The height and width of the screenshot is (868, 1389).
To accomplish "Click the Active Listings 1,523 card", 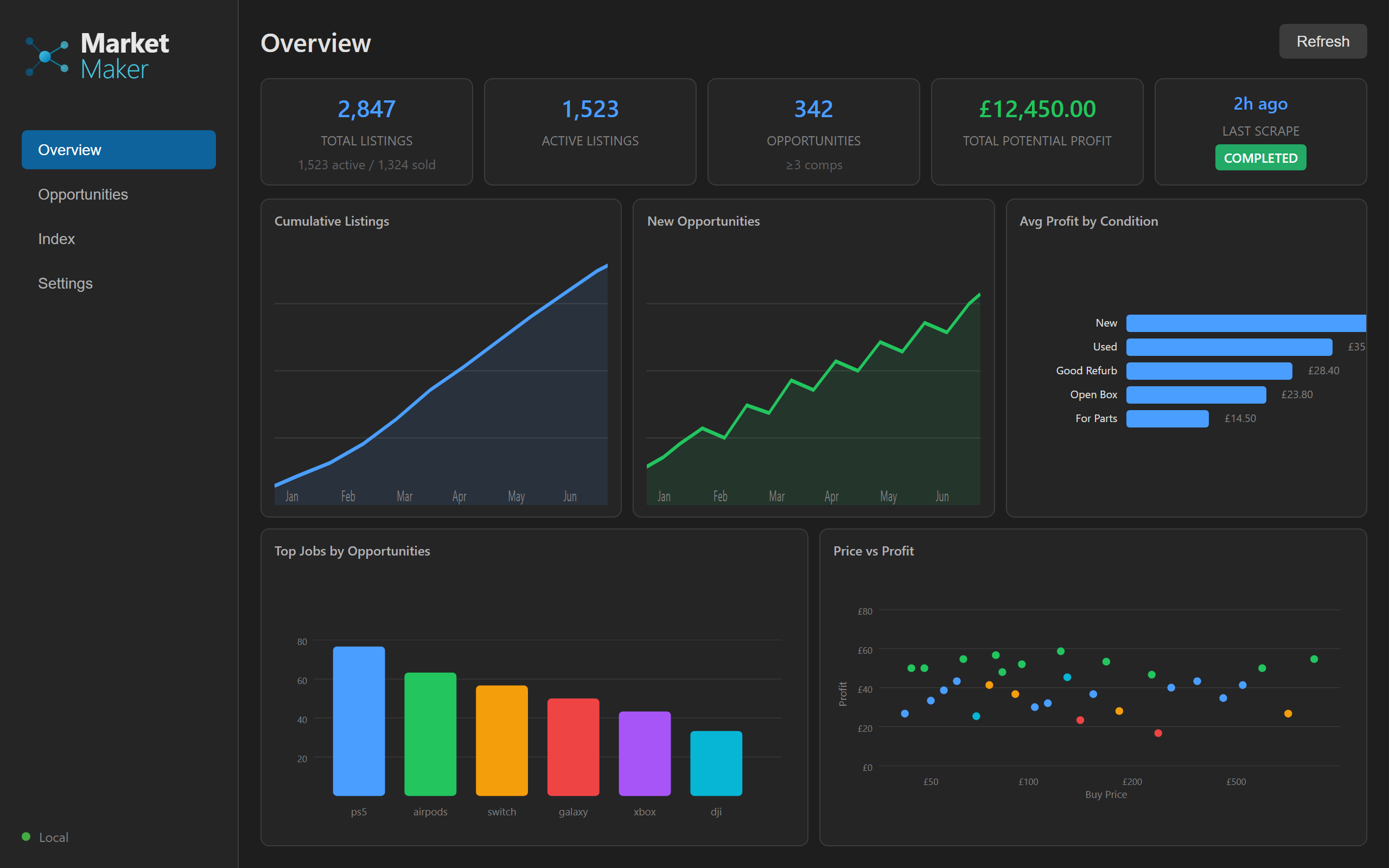I will click(589, 131).
